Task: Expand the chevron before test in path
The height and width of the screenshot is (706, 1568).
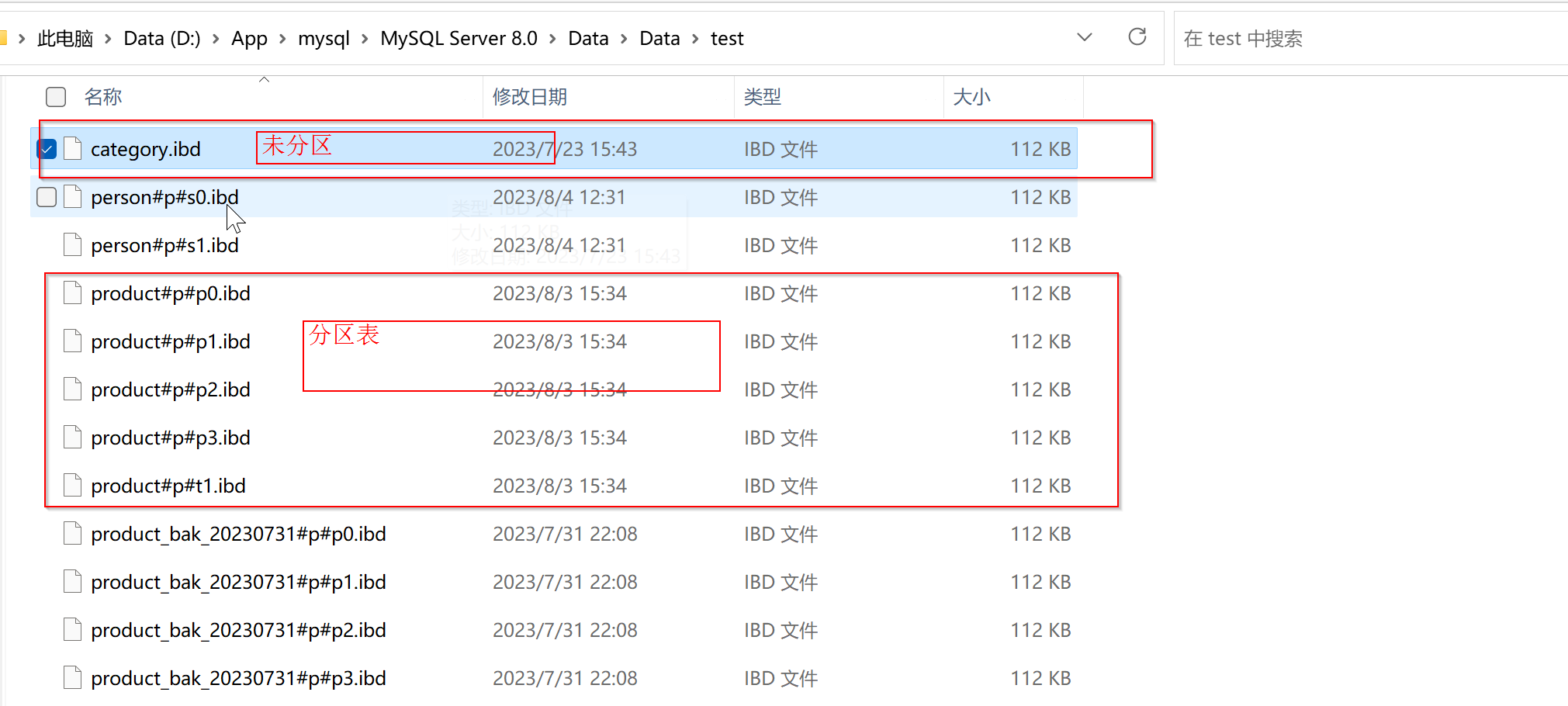Action: point(695,39)
